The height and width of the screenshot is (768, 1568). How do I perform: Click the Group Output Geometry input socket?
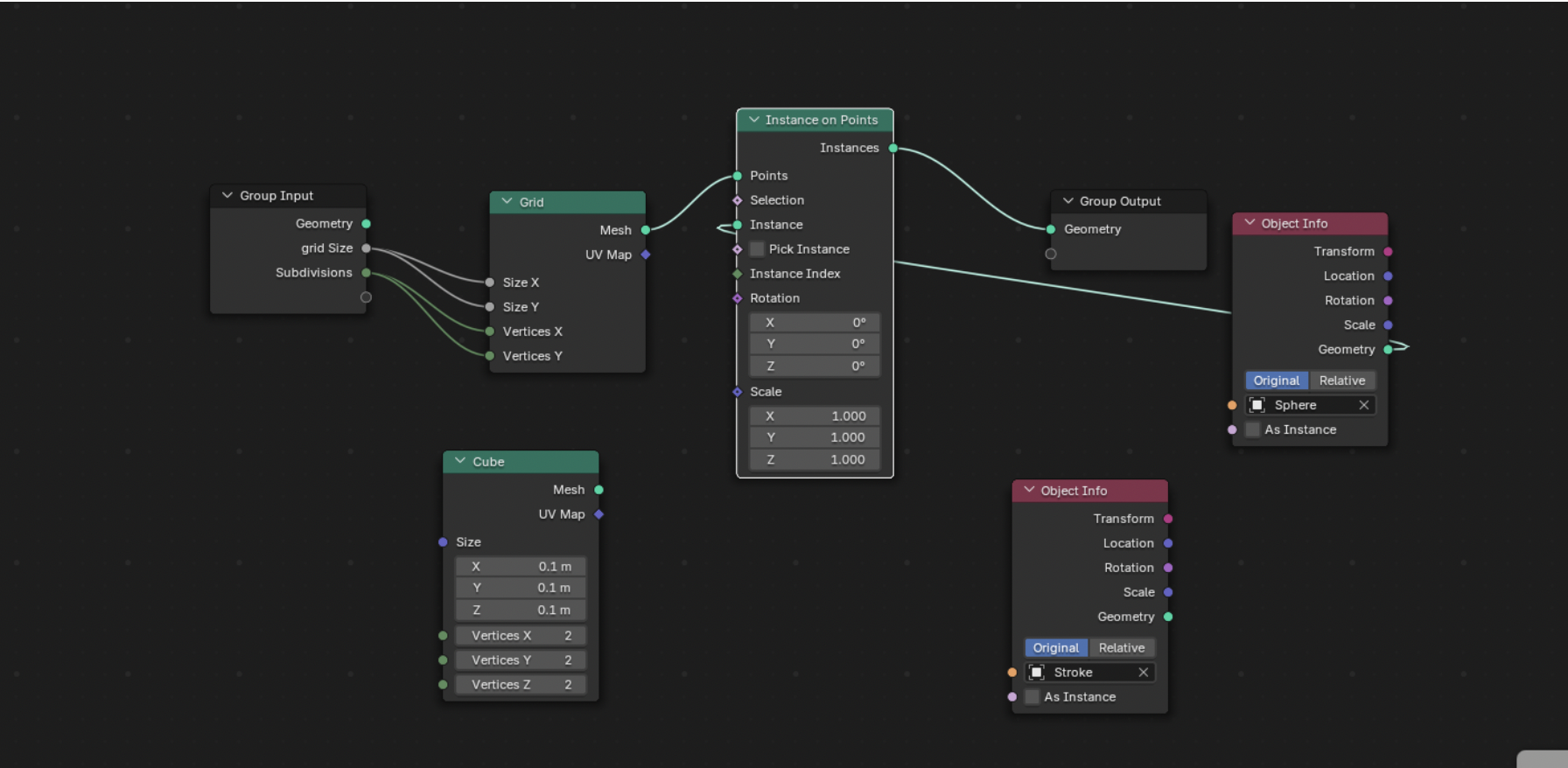coord(1051,229)
